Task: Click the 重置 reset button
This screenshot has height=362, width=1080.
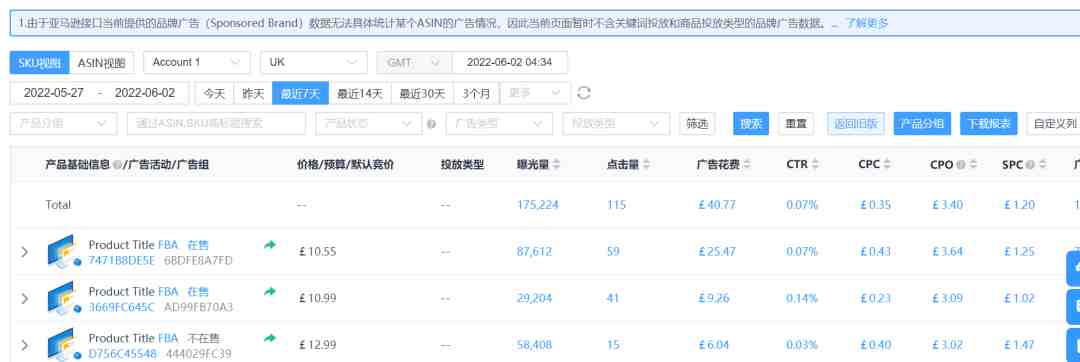Action: (796, 124)
